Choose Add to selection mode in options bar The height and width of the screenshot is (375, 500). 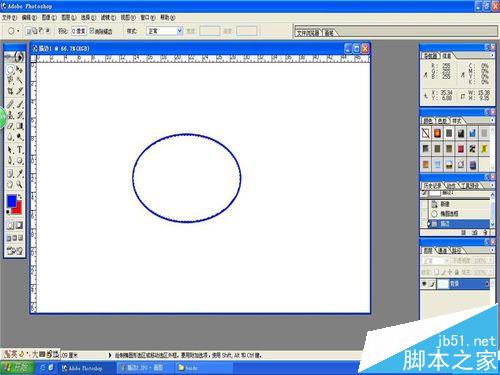tap(34, 31)
